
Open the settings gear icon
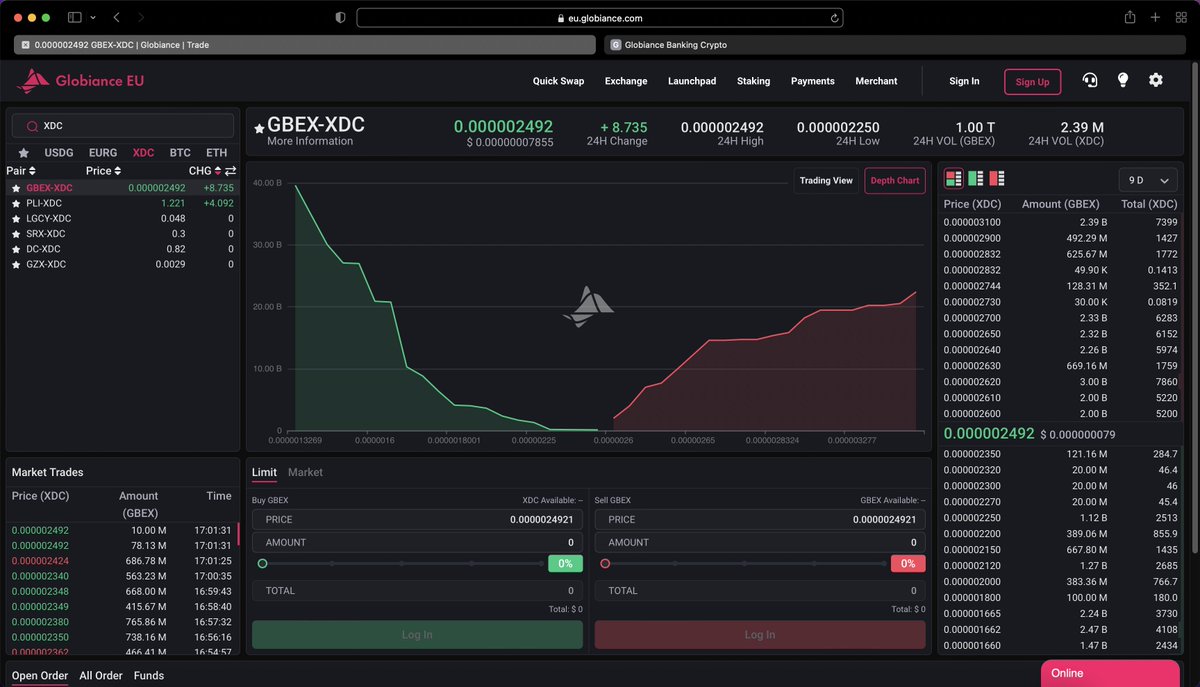tap(1156, 80)
